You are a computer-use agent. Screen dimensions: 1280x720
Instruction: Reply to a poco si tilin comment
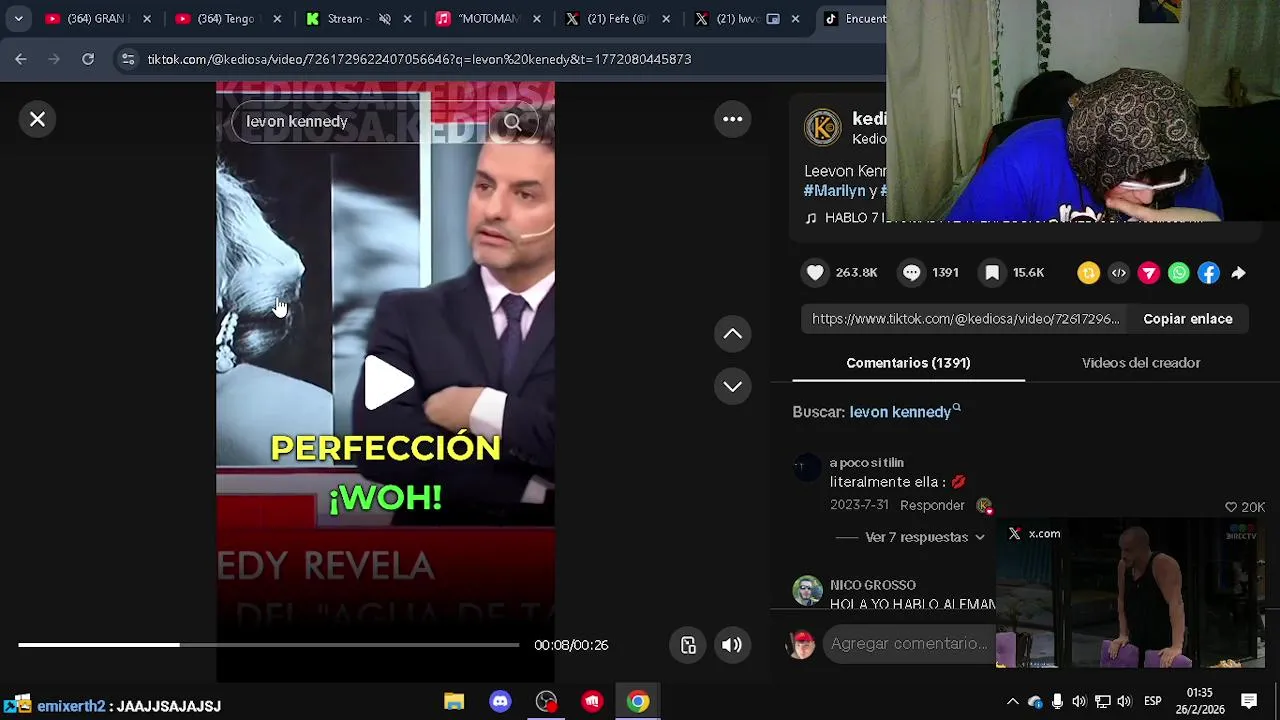pyautogui.click(x=931, y=505)
